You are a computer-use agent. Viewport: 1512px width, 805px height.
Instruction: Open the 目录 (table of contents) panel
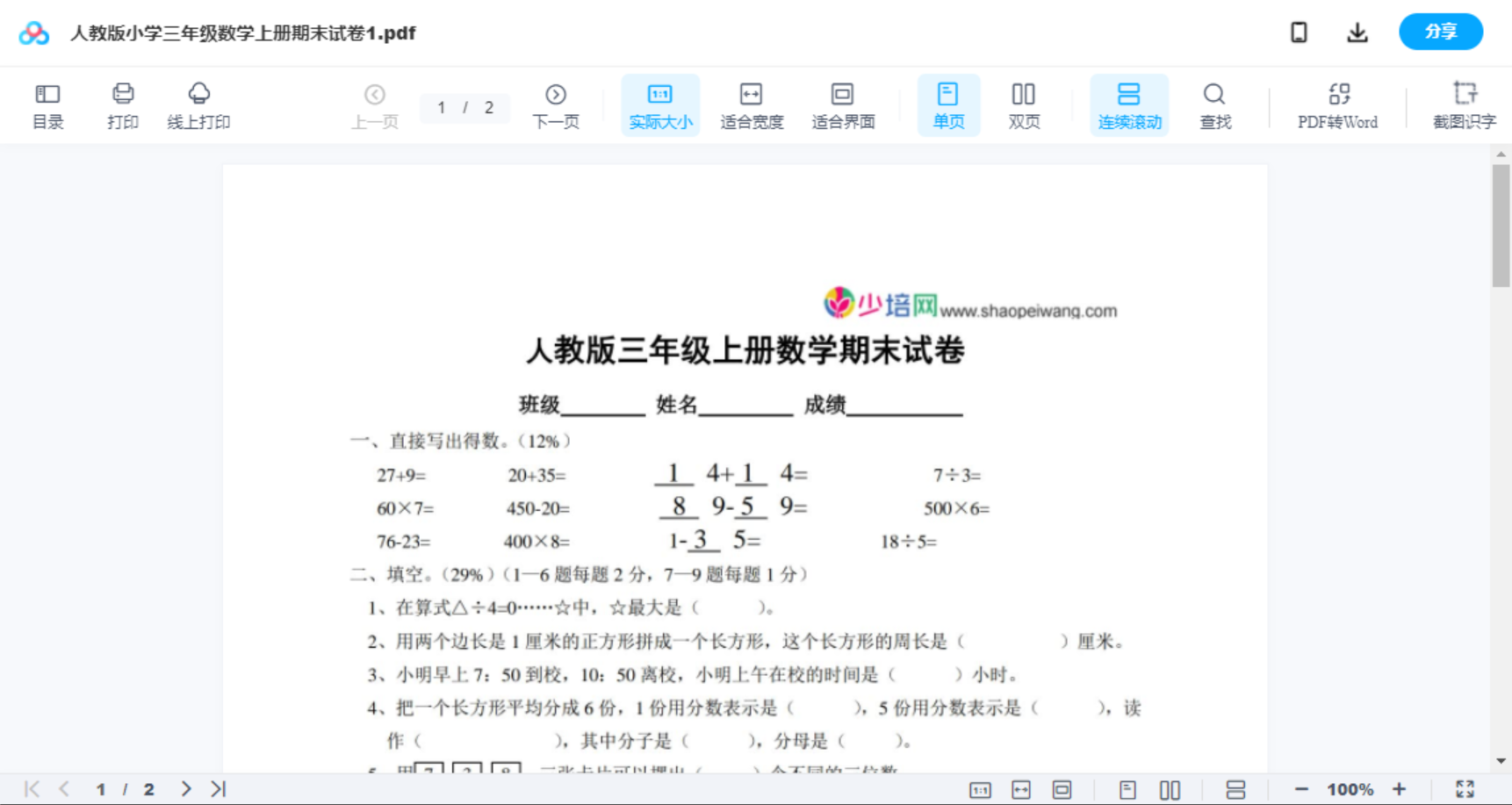(47, 104)
